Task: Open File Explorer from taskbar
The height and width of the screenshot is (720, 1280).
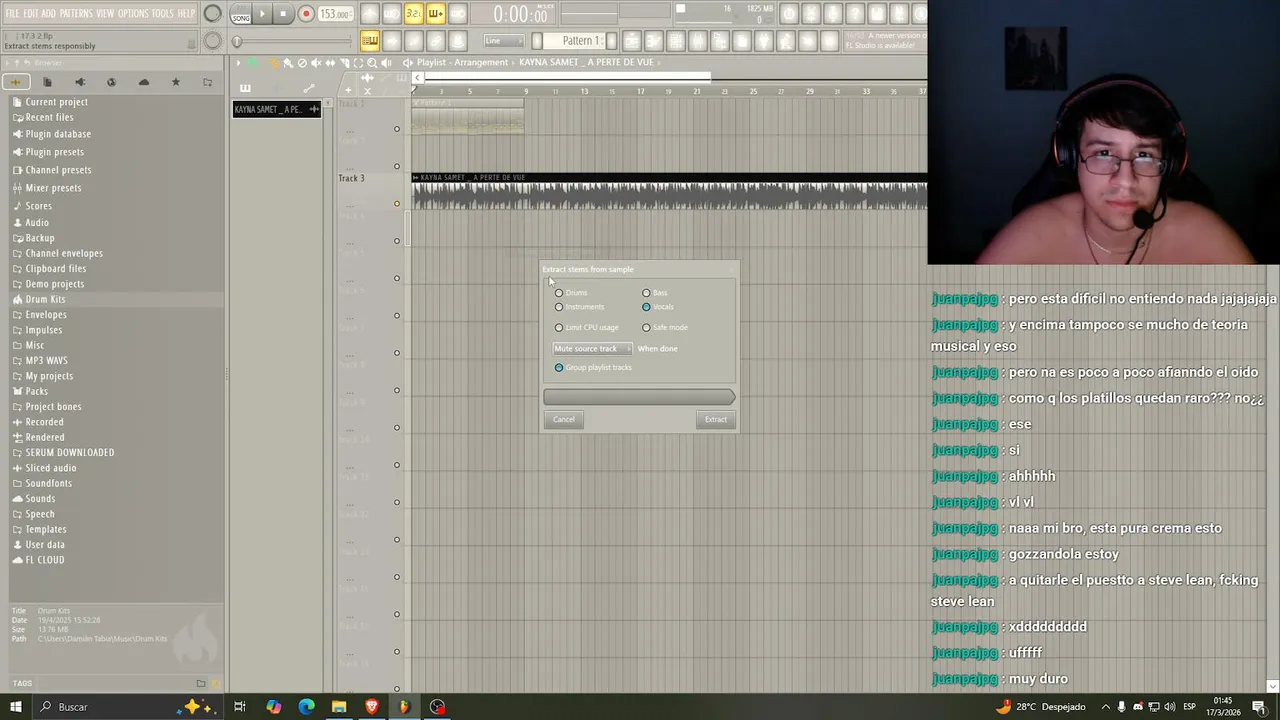Action: pyautogui.click(x=339, y=707)
